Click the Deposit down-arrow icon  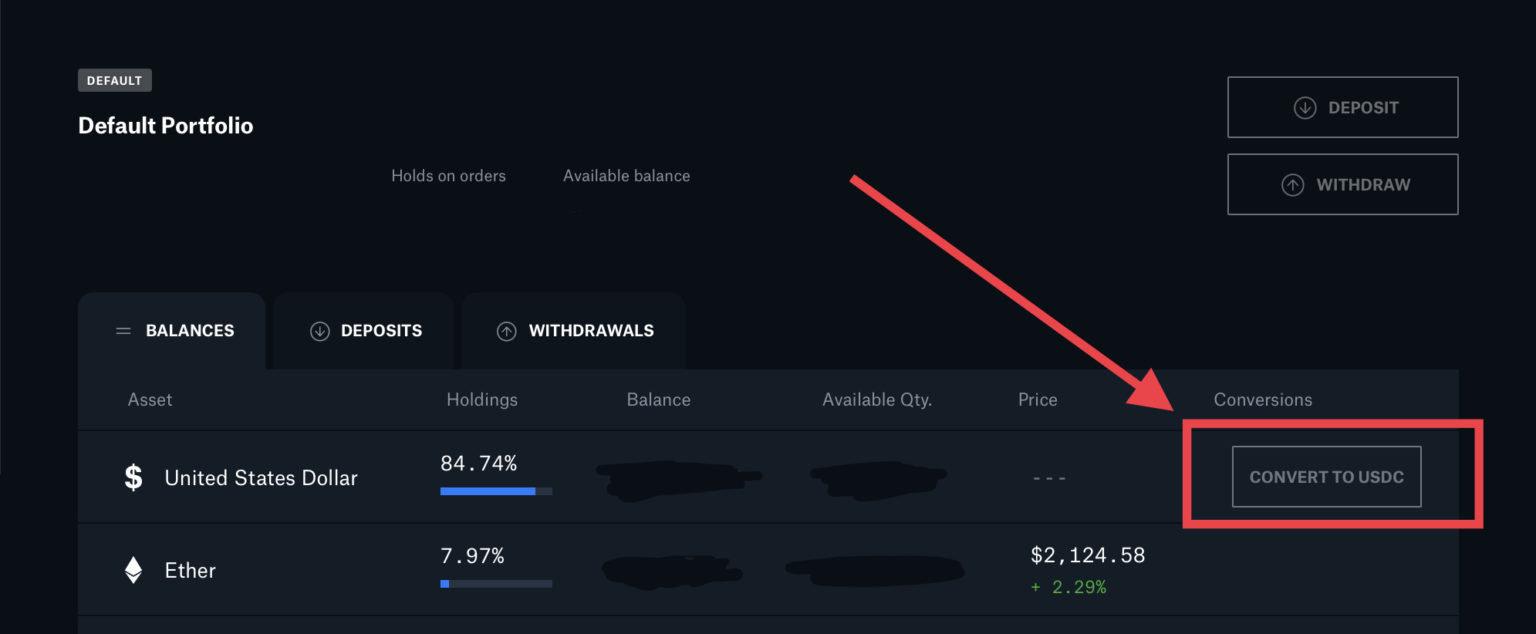1305,106
